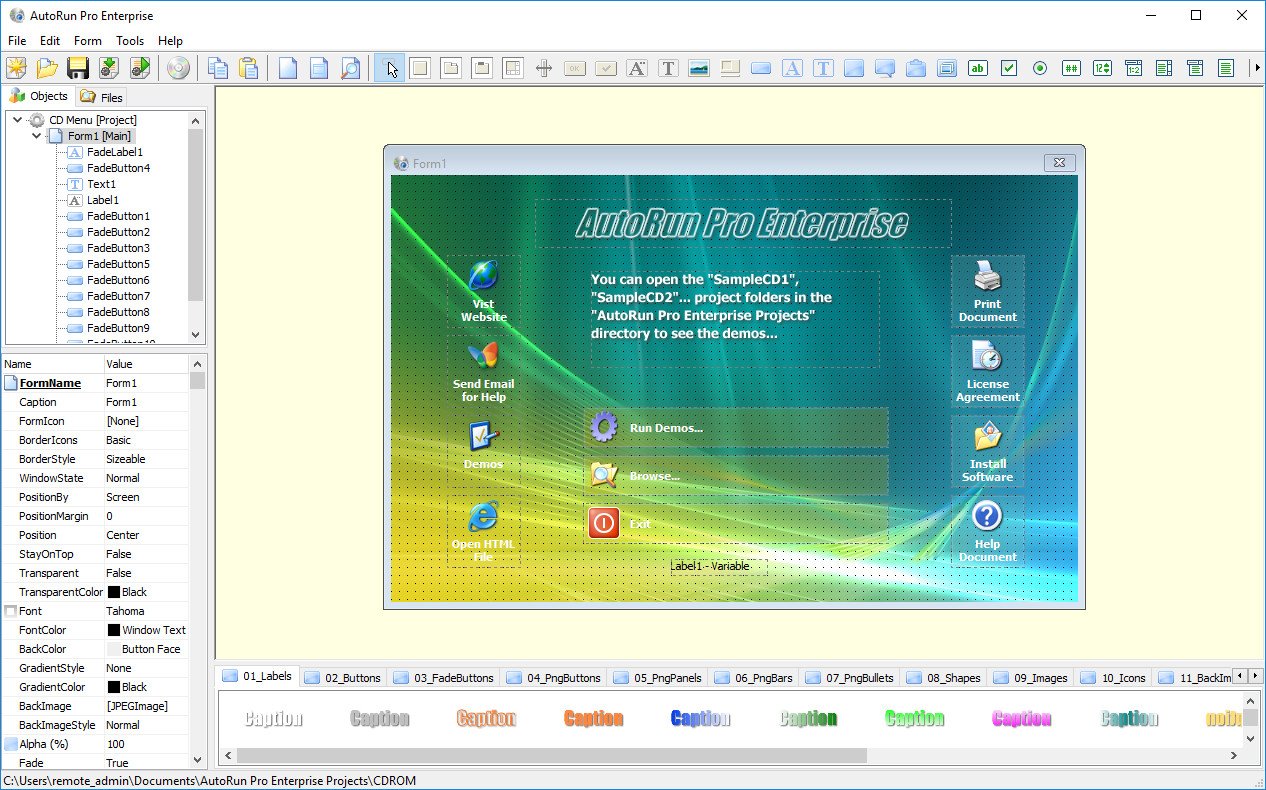This screenshot has height=790, width=1266.
Task: Collapse the CD Menu [Project] tree node
Action: coord(17,120)
